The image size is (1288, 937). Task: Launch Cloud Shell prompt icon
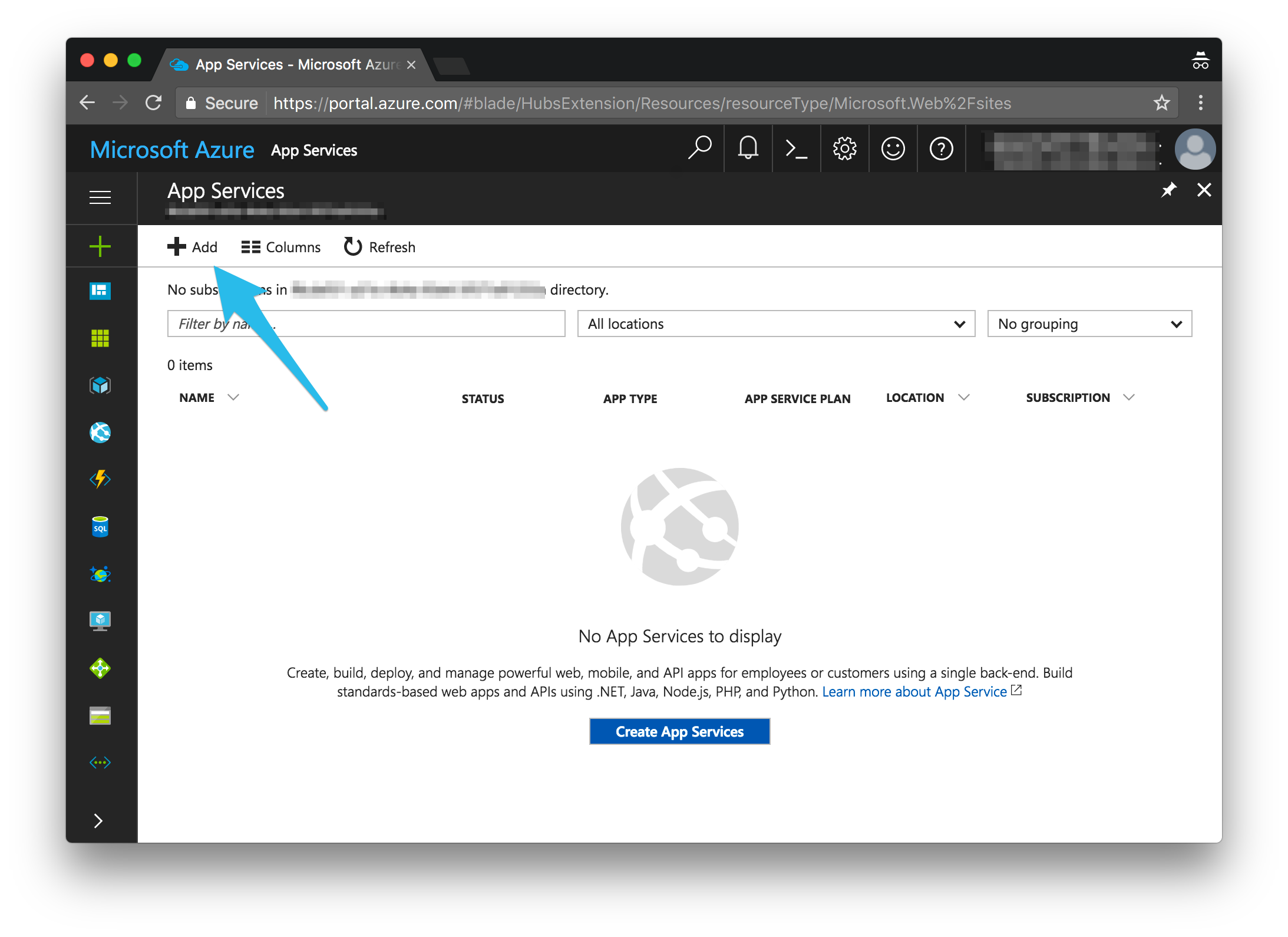(797, 149)
